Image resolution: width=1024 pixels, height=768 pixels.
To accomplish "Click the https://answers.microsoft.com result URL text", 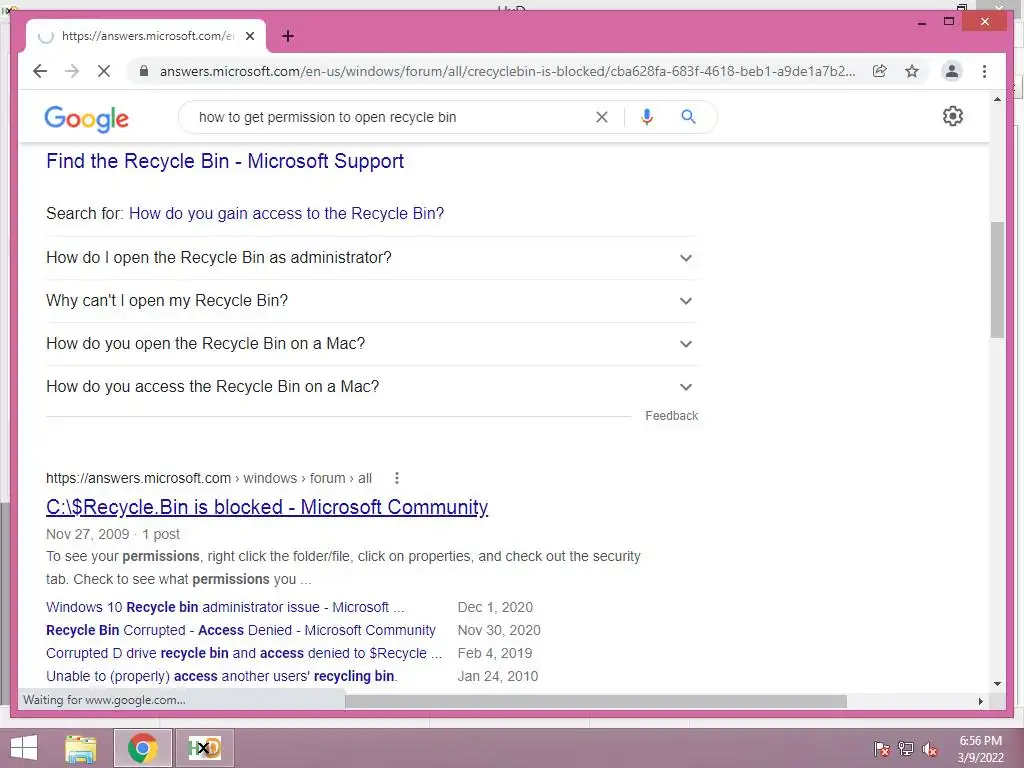I will pos(138,478).
